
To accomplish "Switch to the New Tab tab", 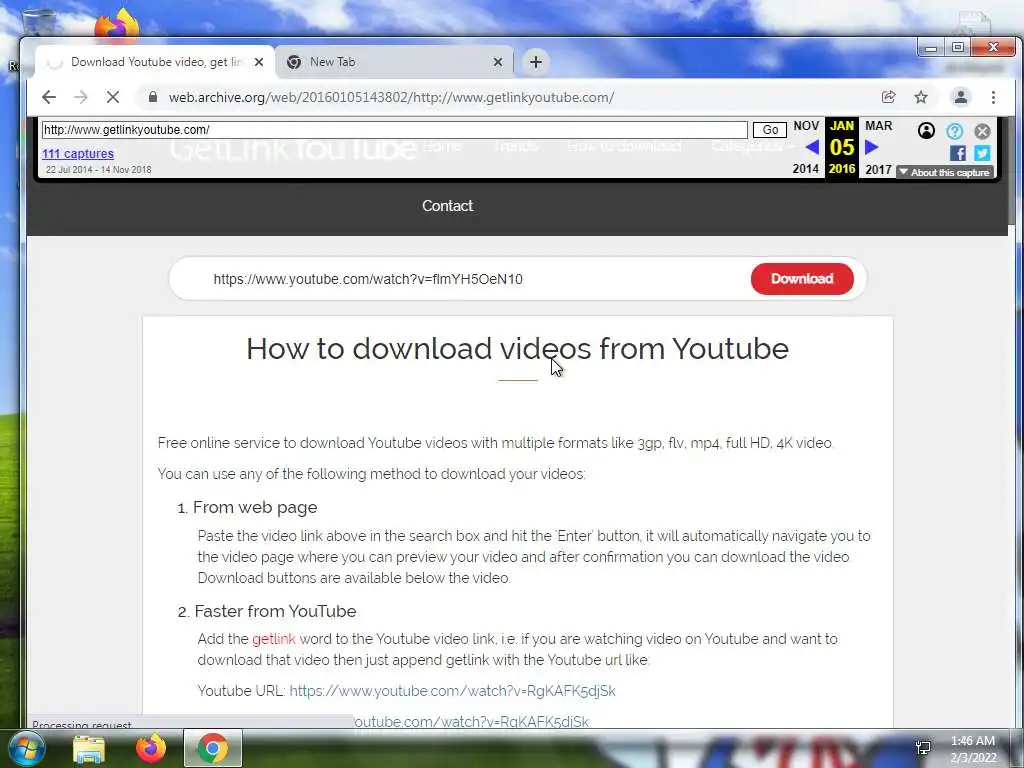I will [394, 62].
